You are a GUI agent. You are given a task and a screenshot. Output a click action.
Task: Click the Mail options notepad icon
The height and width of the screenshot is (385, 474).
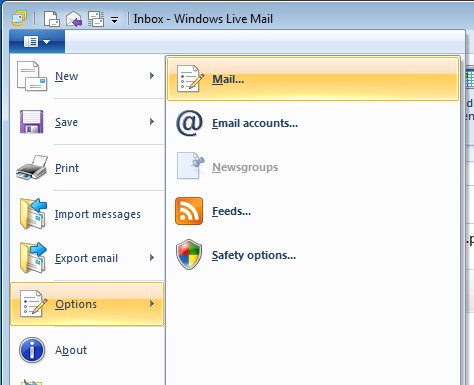pos(190,79)
